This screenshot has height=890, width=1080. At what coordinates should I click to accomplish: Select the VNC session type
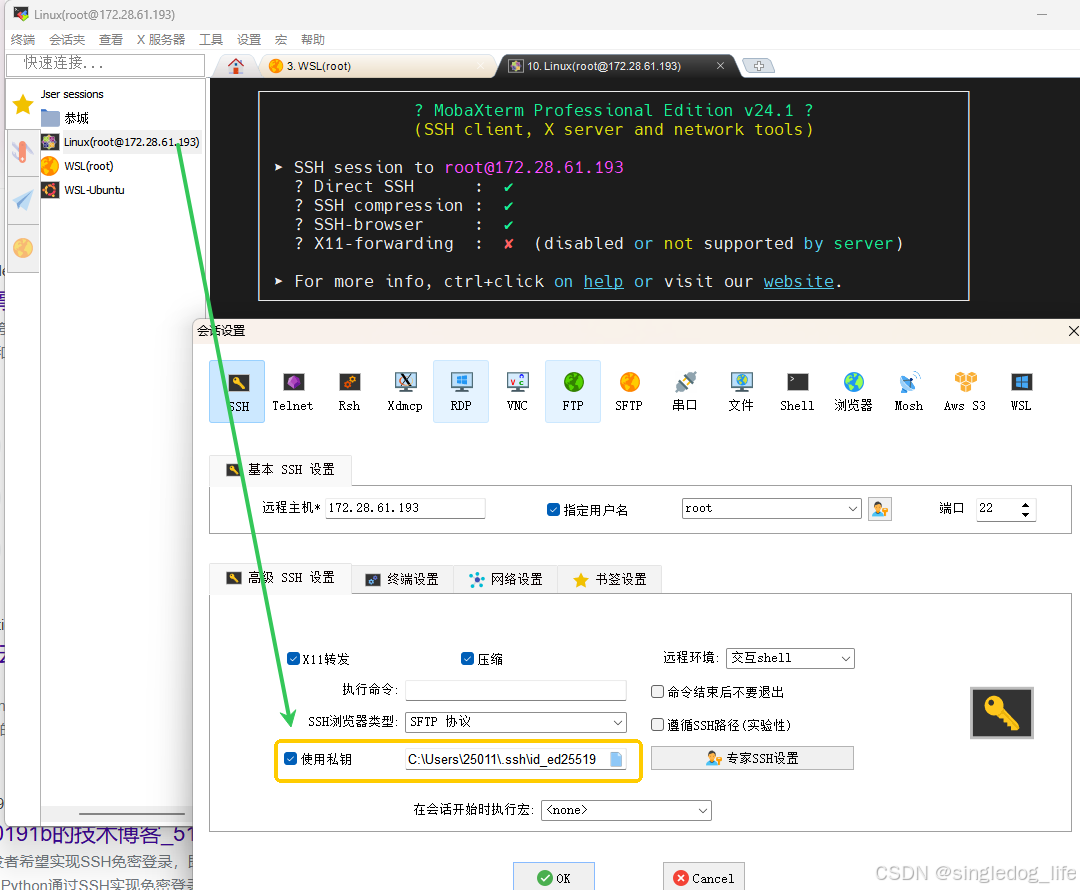517,391
